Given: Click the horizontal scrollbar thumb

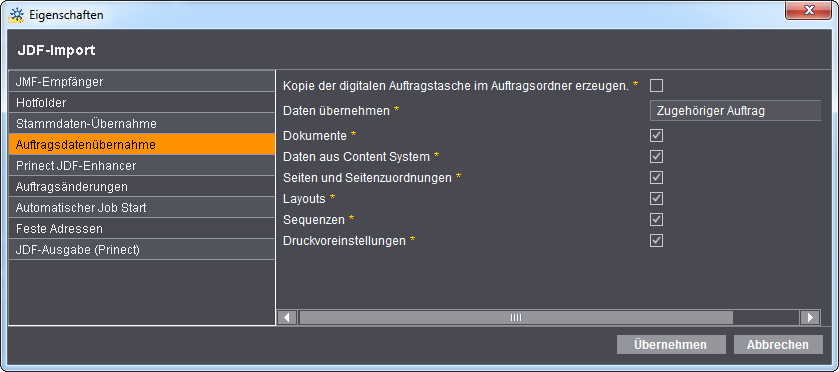Looking at the screenshot, I should click(x=516, y=317).
